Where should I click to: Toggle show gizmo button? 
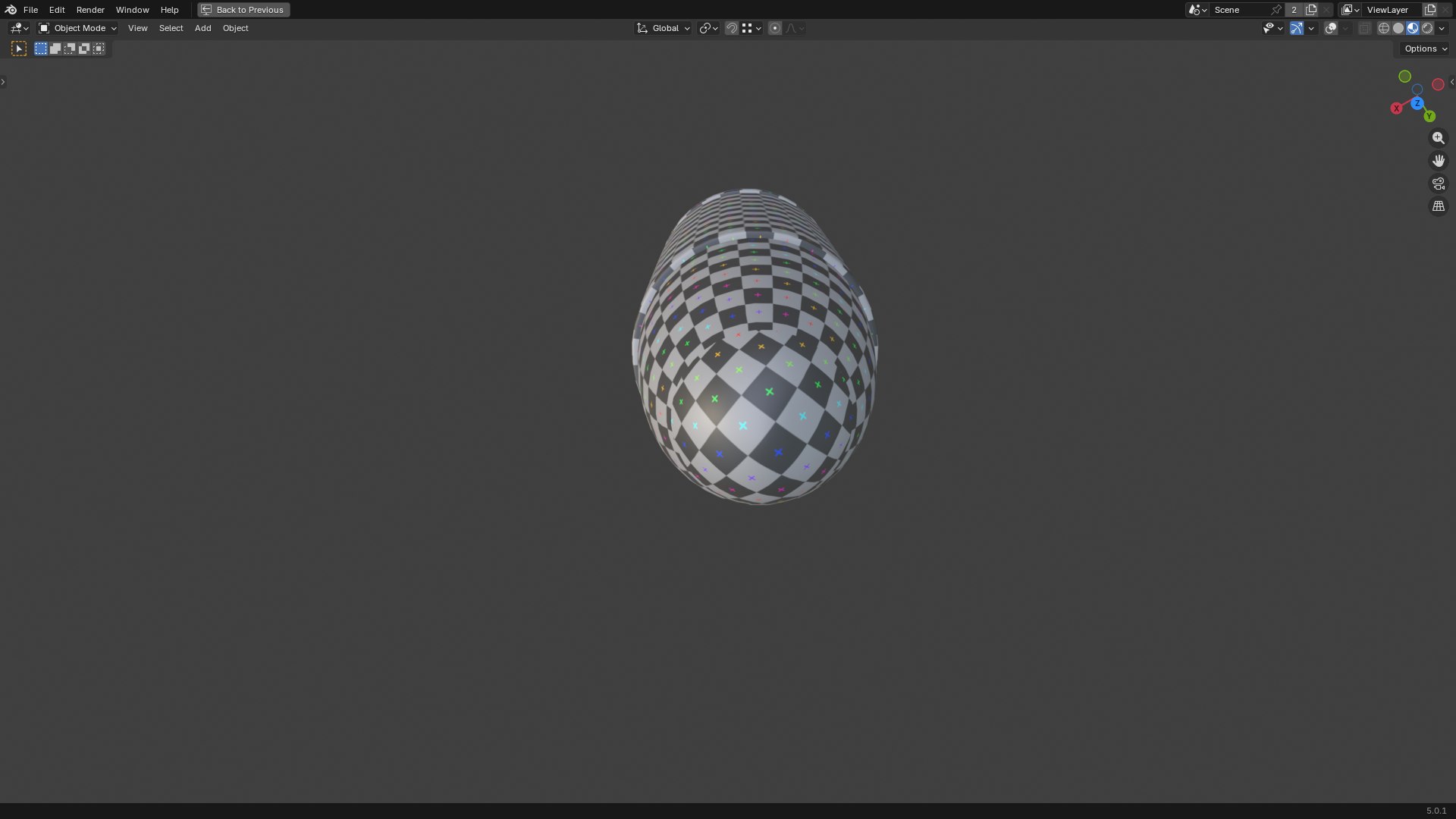(x=1297, y=28)
